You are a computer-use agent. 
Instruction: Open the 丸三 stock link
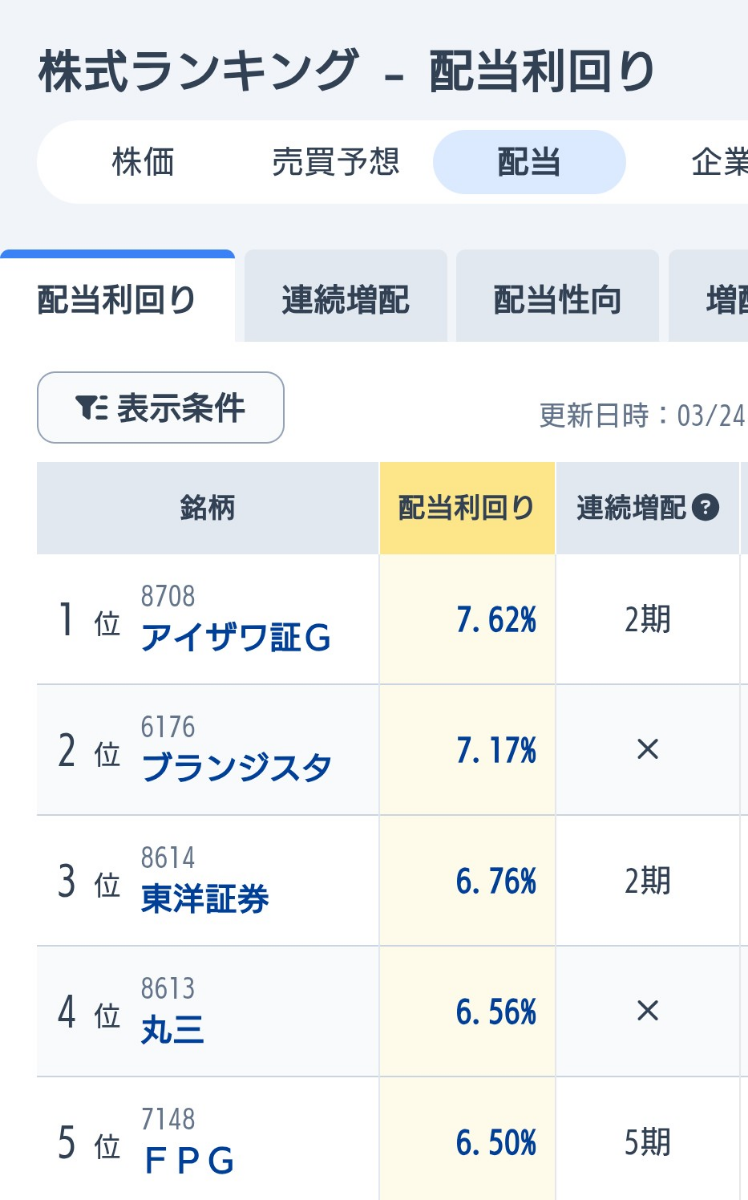pyautogui.click(x=173, y=1030)
